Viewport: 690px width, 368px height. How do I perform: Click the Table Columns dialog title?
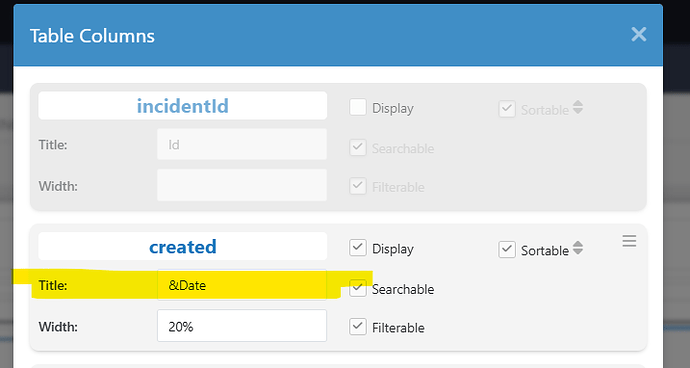click(92, 36)
